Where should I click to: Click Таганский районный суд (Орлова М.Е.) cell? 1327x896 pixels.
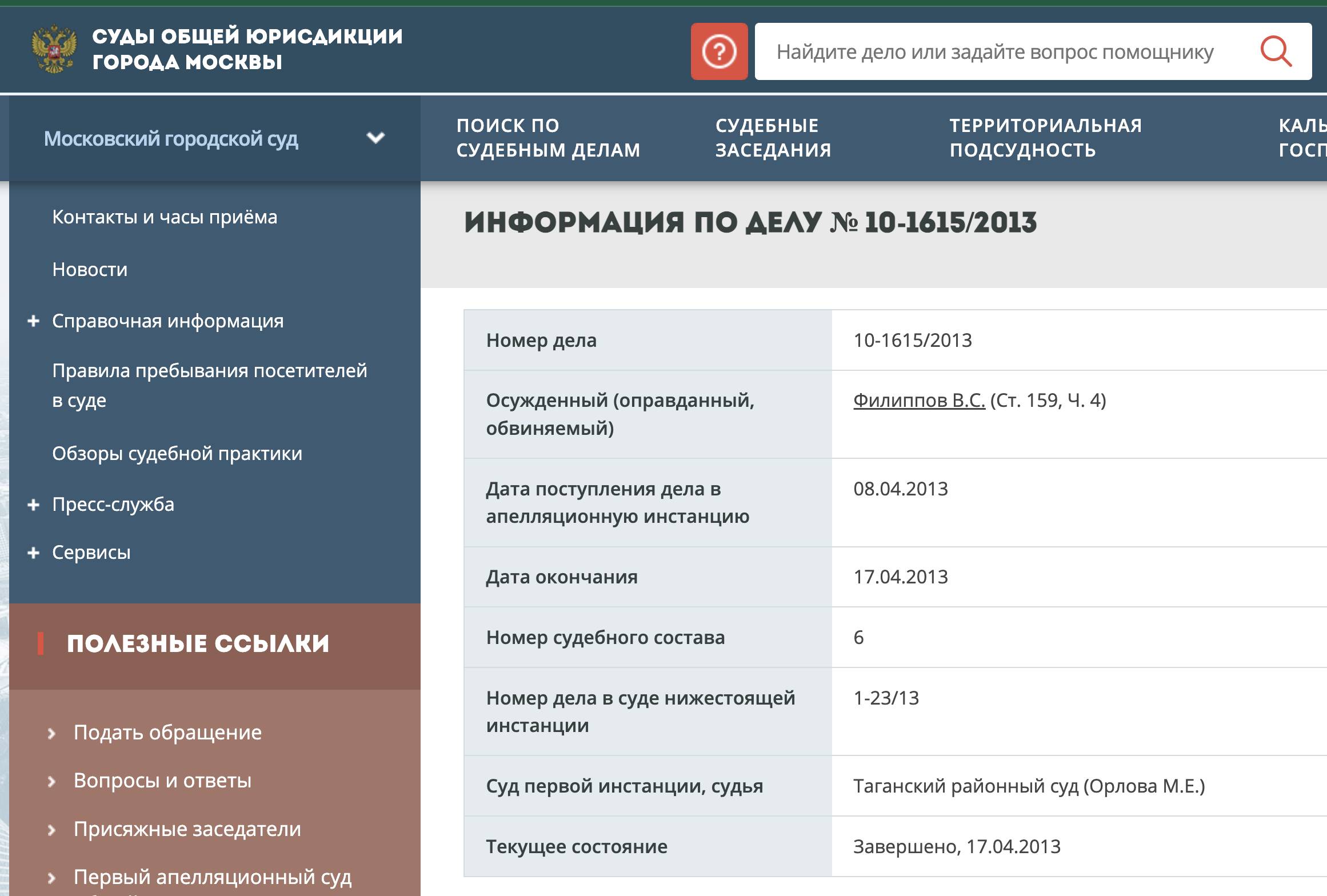pyautogui.click(x=1029, y=786)
